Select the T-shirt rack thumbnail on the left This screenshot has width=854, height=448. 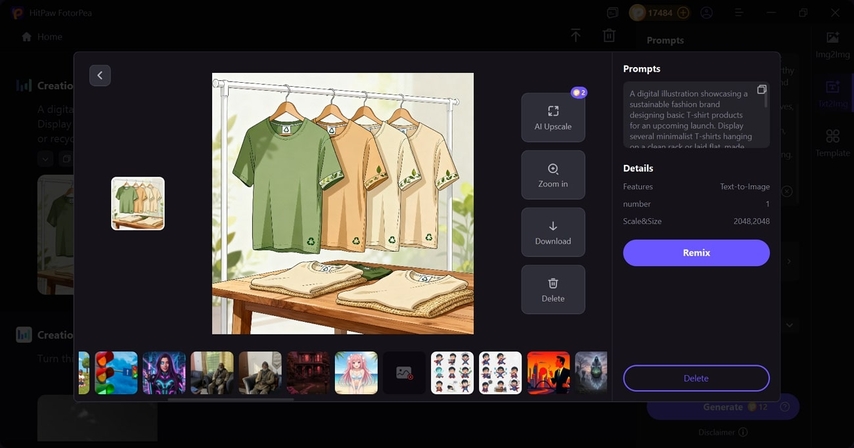[138, 204]
